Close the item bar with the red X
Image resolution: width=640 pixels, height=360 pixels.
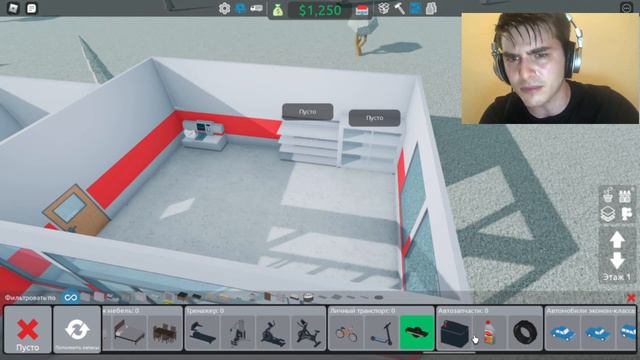631,298
